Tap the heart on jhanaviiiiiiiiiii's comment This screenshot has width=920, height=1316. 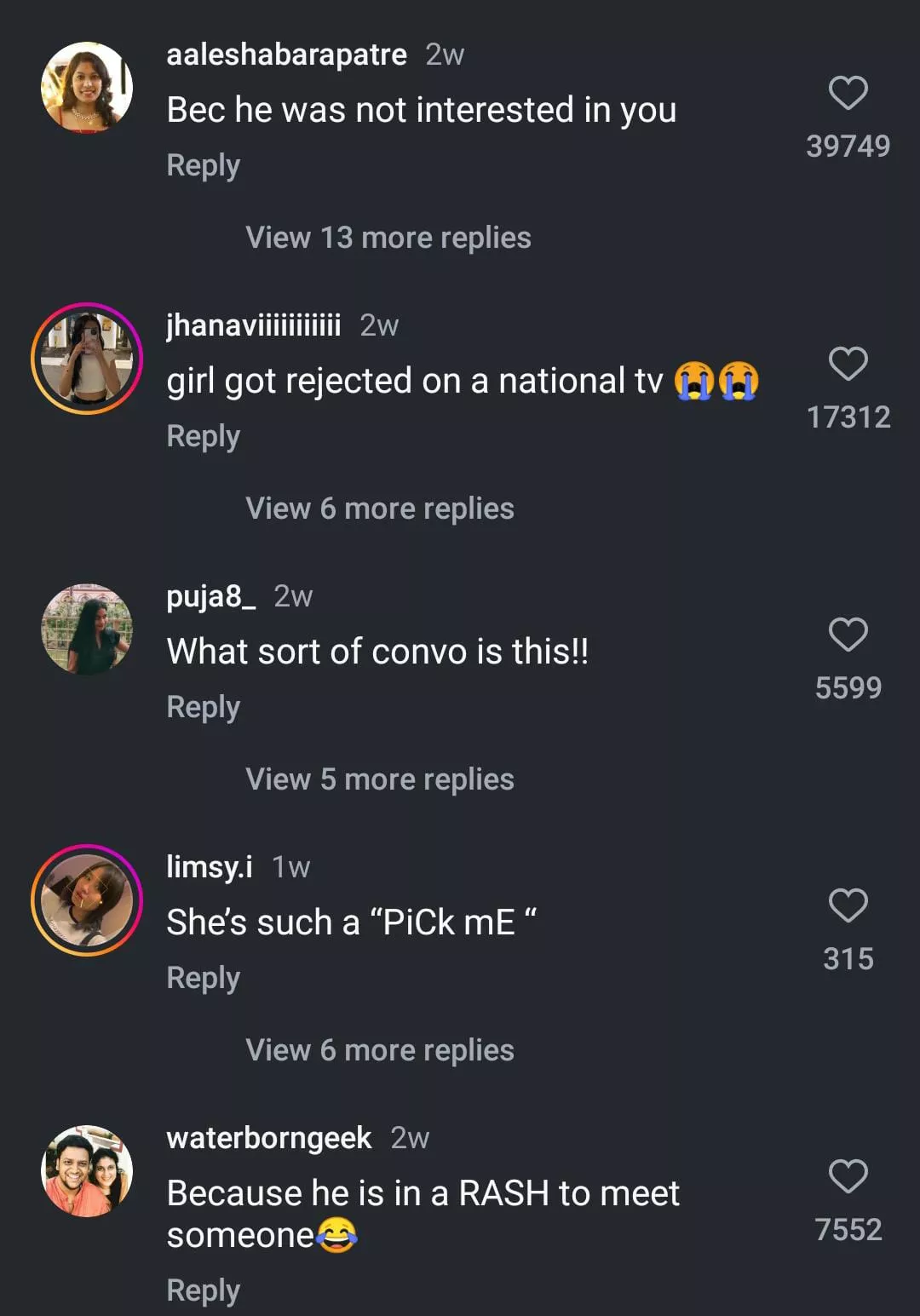click(848, 365)
